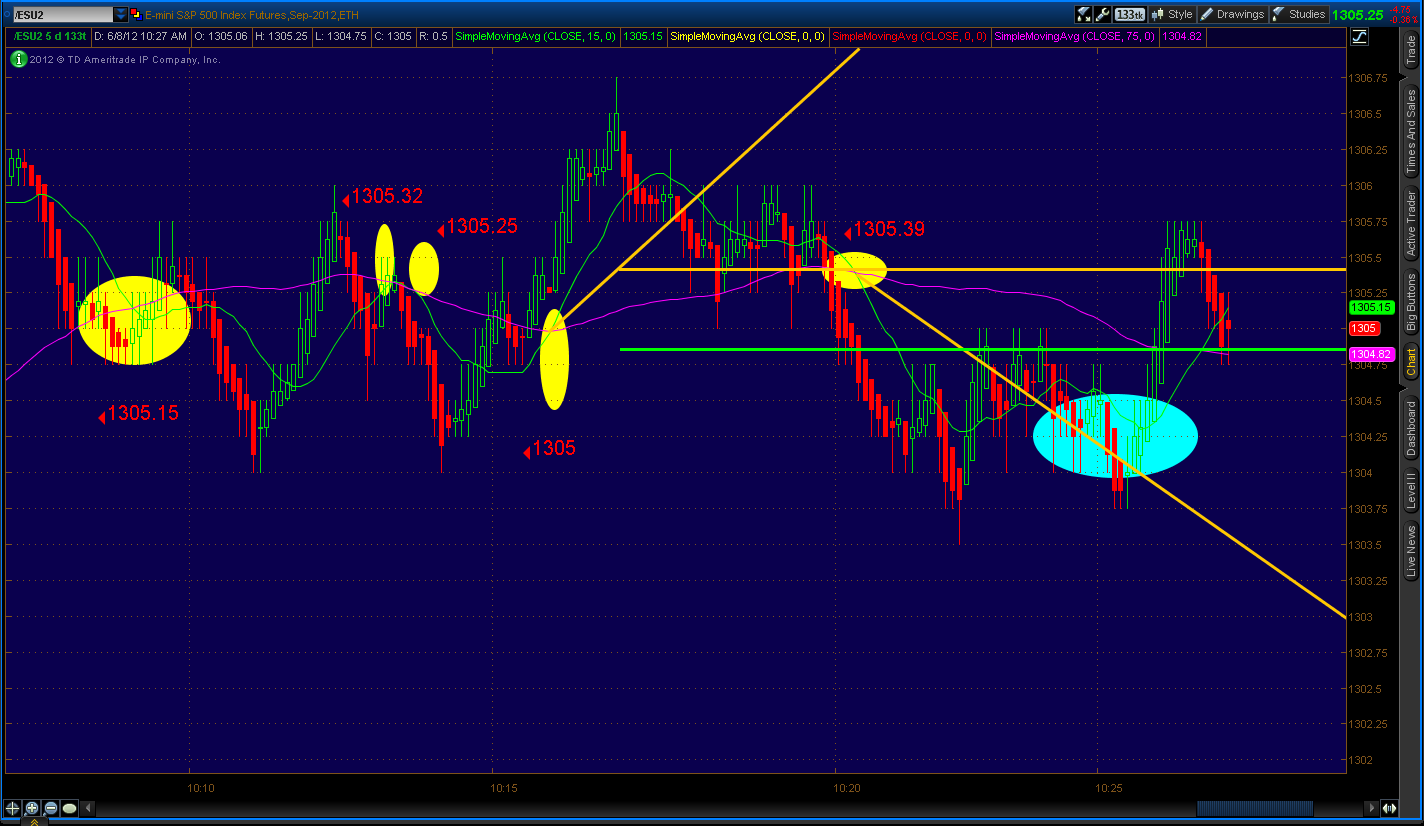Click the red 1305 price axis bubble
Viewport: 1424px width, 826px height.
(1365, 328)
